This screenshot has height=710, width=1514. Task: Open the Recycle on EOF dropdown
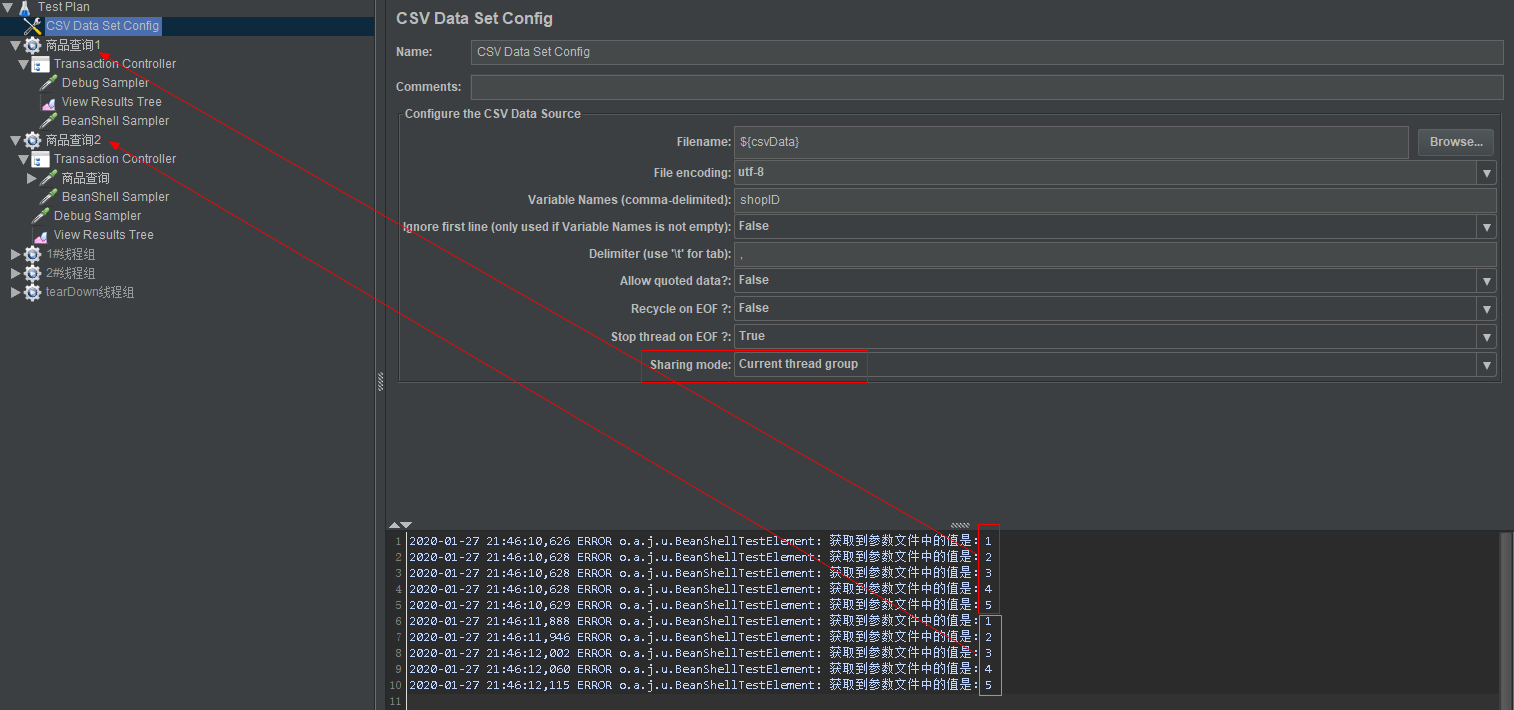[x=1488, y=308]
